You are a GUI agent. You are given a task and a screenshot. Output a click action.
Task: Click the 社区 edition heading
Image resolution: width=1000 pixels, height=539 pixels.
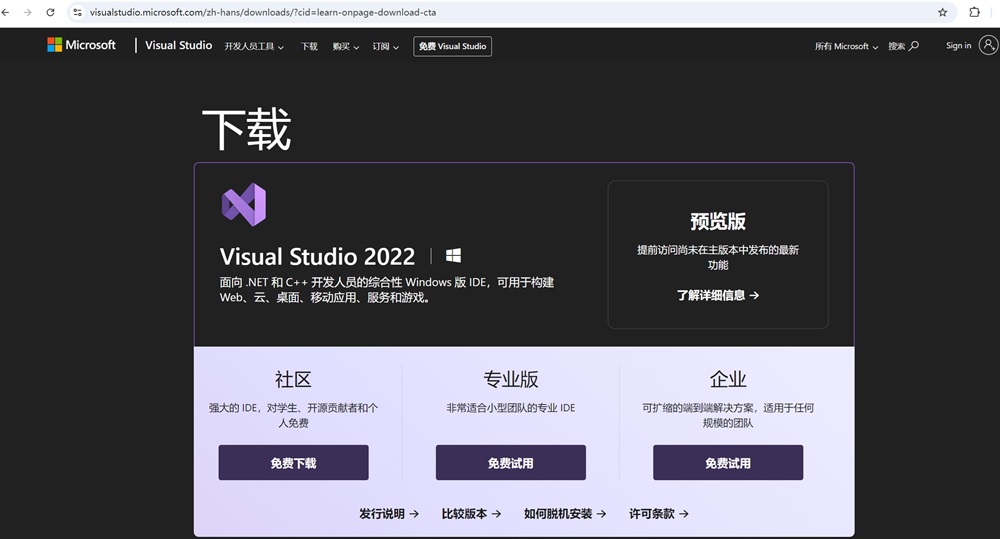pos(293,380)
